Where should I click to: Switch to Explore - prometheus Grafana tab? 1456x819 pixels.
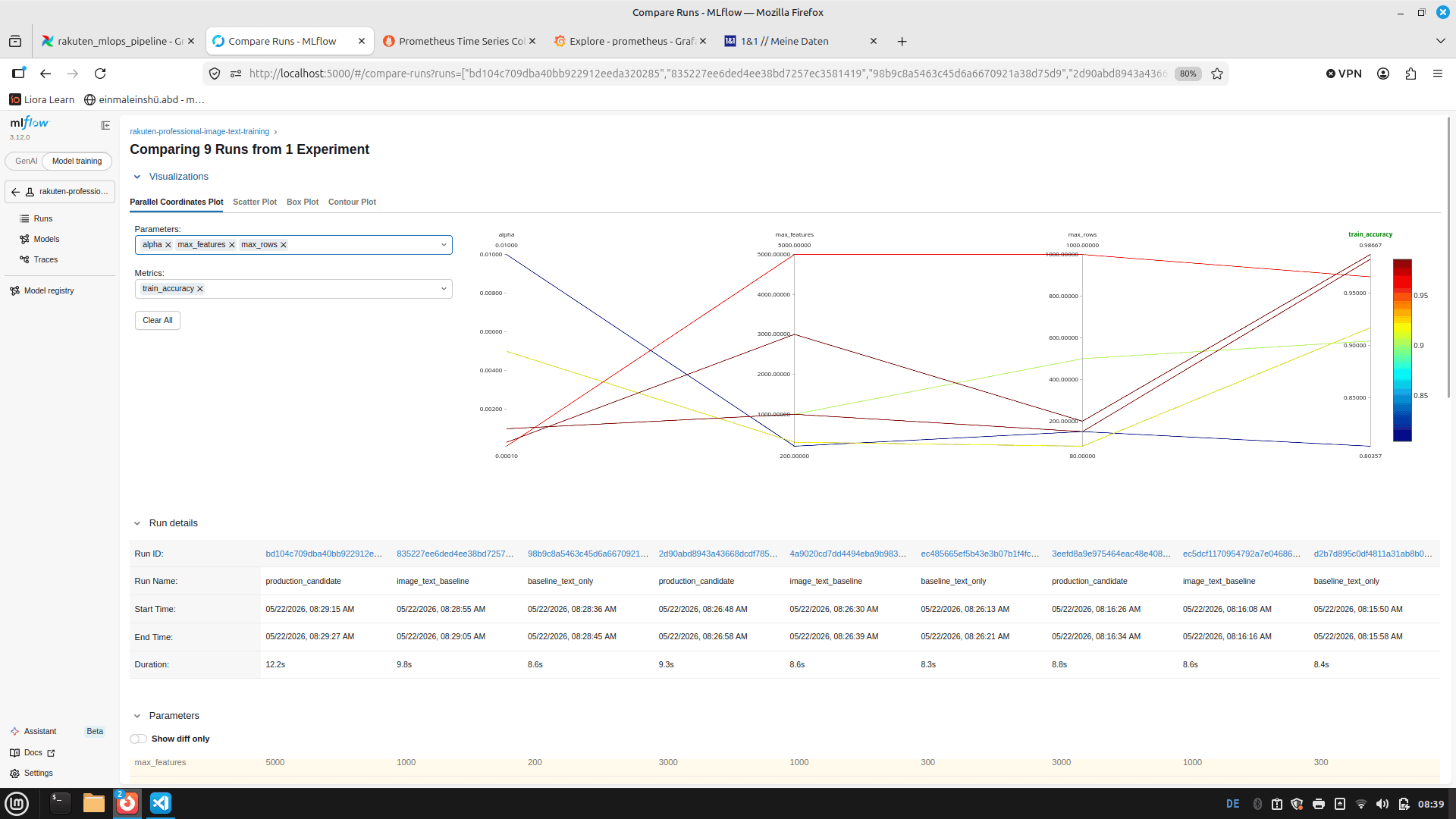tap(629, 41)
